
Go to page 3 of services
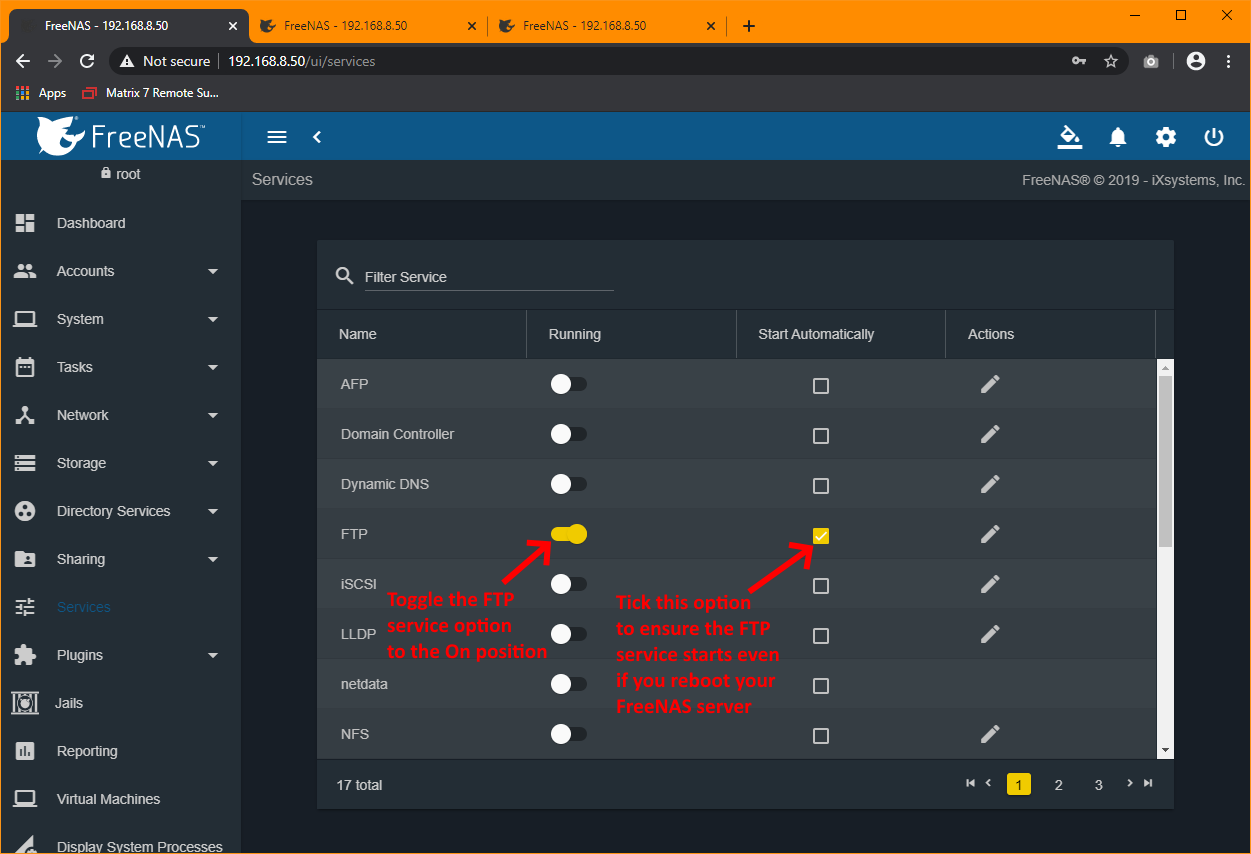pos(1098,785)
